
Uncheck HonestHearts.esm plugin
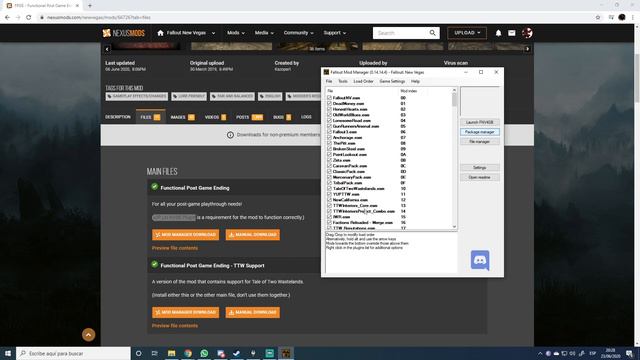point(329,109)
